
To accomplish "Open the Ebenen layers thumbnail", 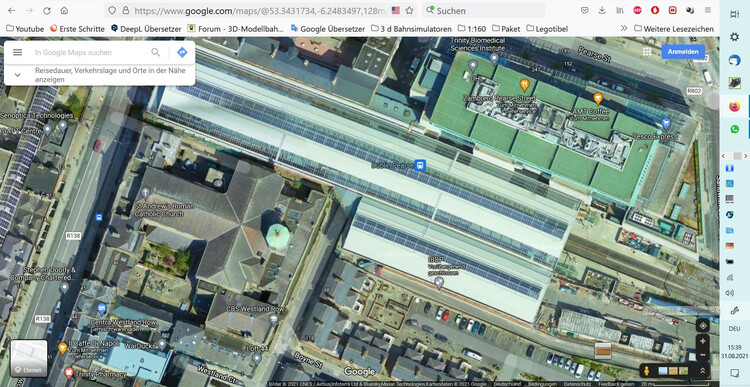I will [29, 358].
